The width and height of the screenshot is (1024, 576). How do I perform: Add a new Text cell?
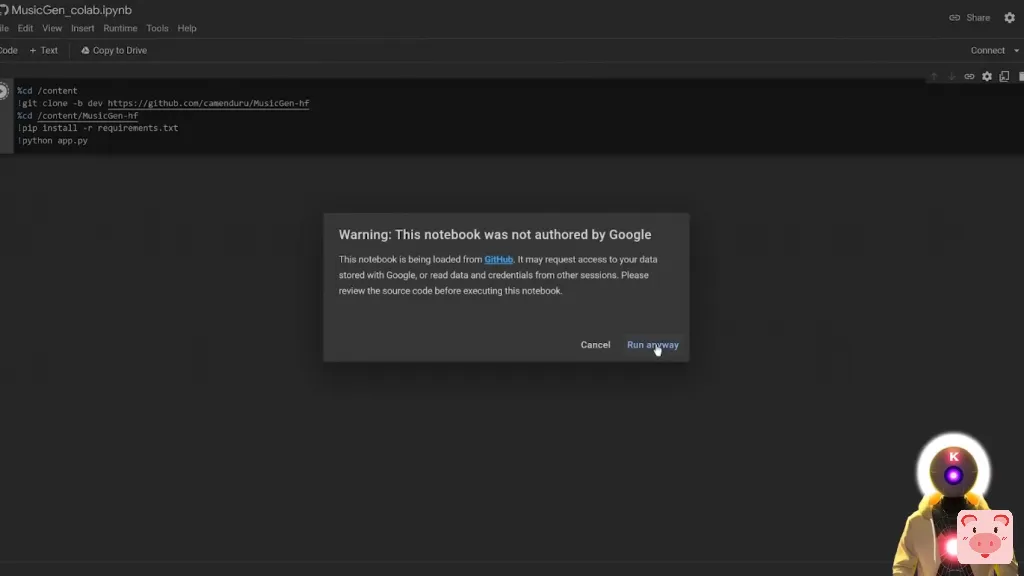point(44,50)
